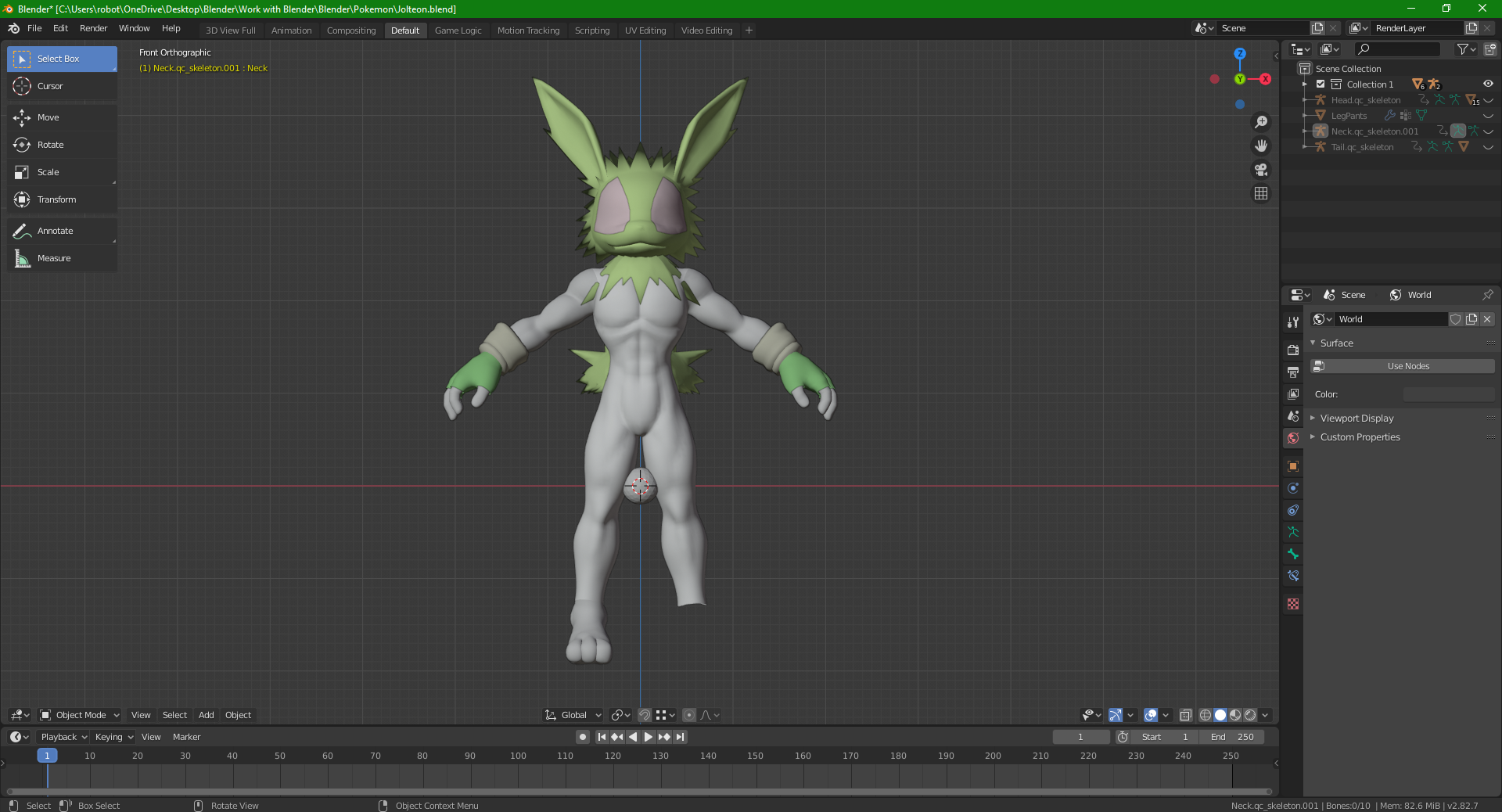Open the Keying dropdown in timeline
The height and width of the screenshot is (812, 1502).
tap(114, 737)
